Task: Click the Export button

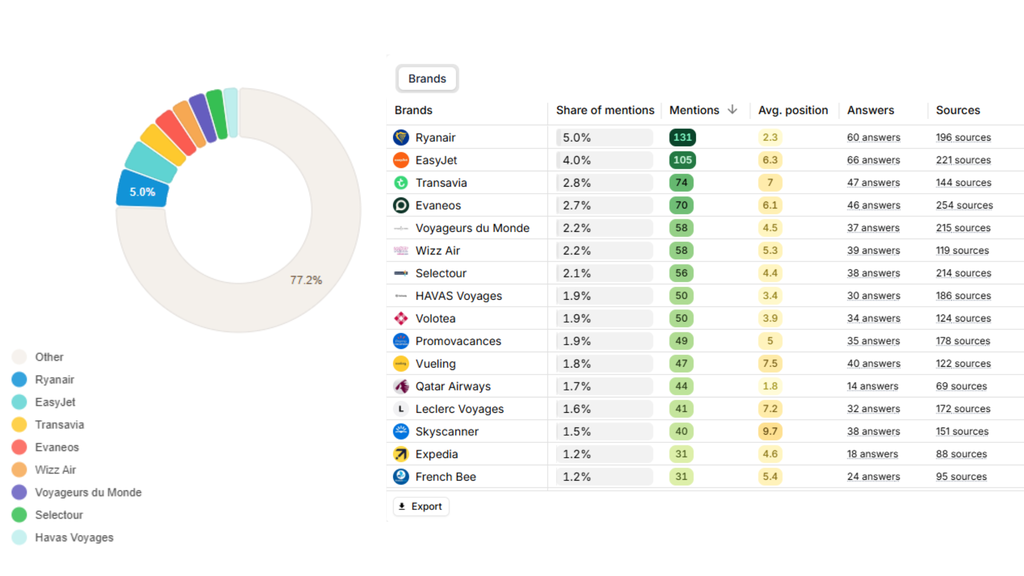Action: tap(421, 506)
